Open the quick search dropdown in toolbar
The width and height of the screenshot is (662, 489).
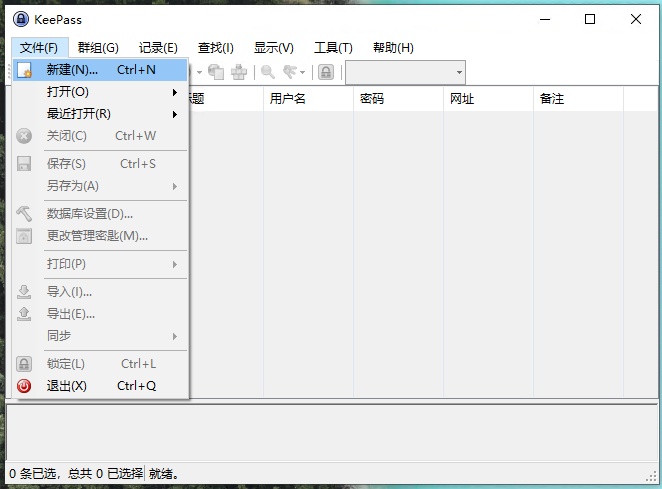459,72
